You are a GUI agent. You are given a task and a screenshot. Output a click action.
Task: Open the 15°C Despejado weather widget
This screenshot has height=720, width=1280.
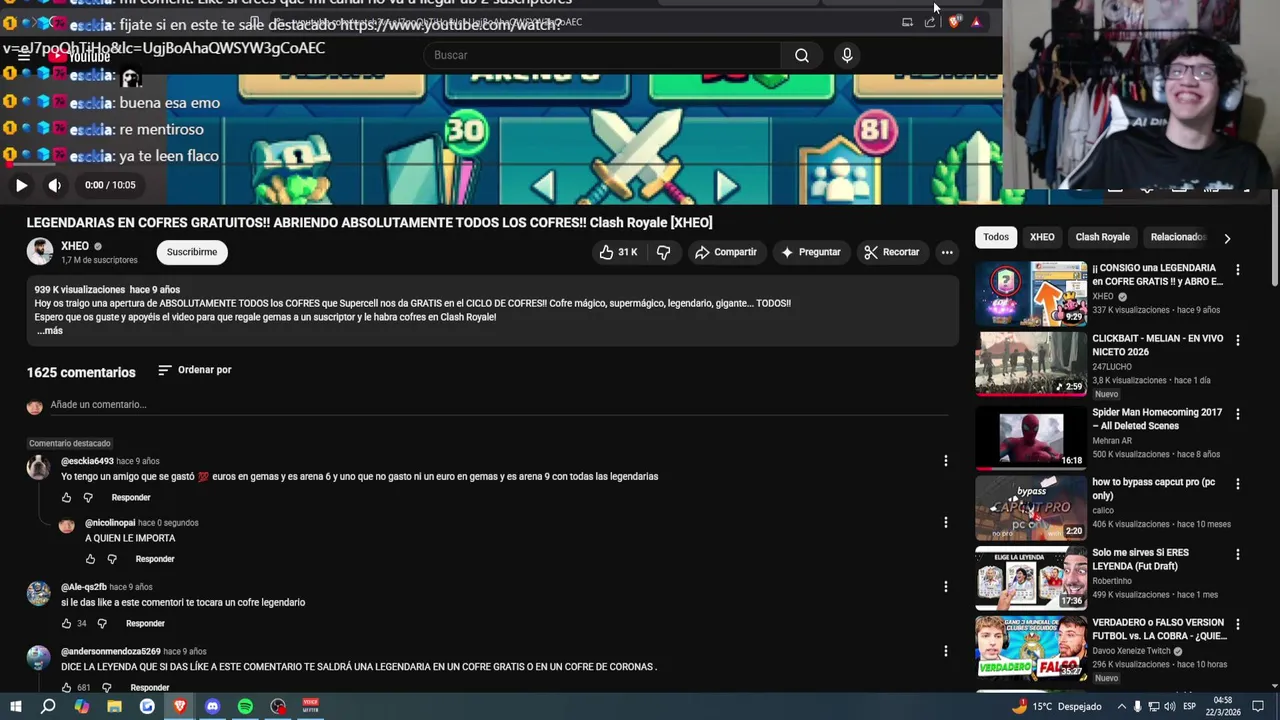[x=1056, y=706]
